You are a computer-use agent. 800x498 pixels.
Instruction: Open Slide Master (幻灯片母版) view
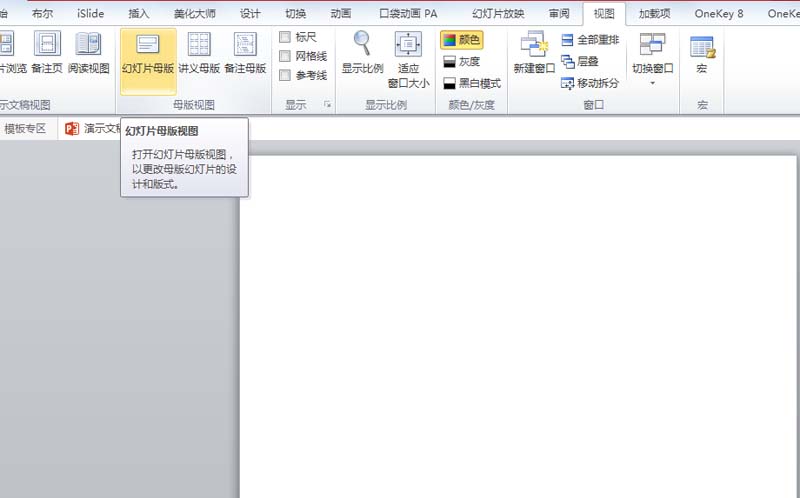pos(148,61)
